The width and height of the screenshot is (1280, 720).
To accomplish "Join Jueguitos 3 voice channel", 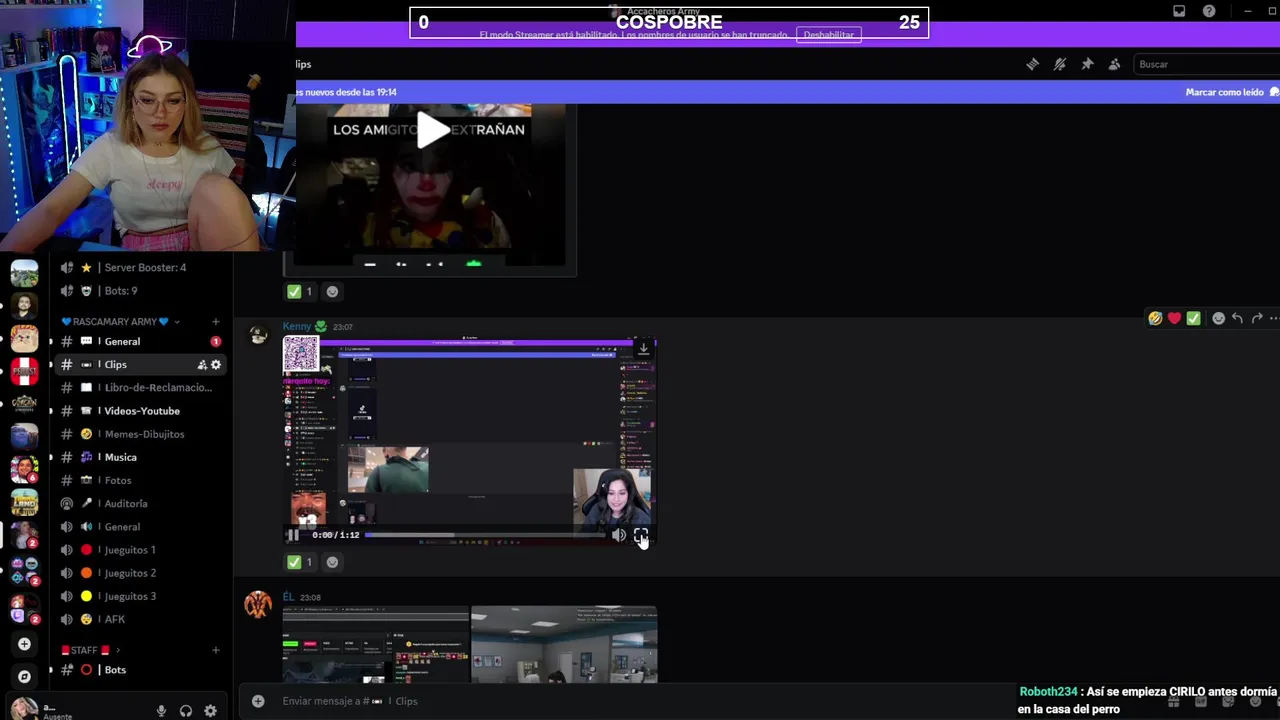I will pyautogui.click(x=140, y=596).
